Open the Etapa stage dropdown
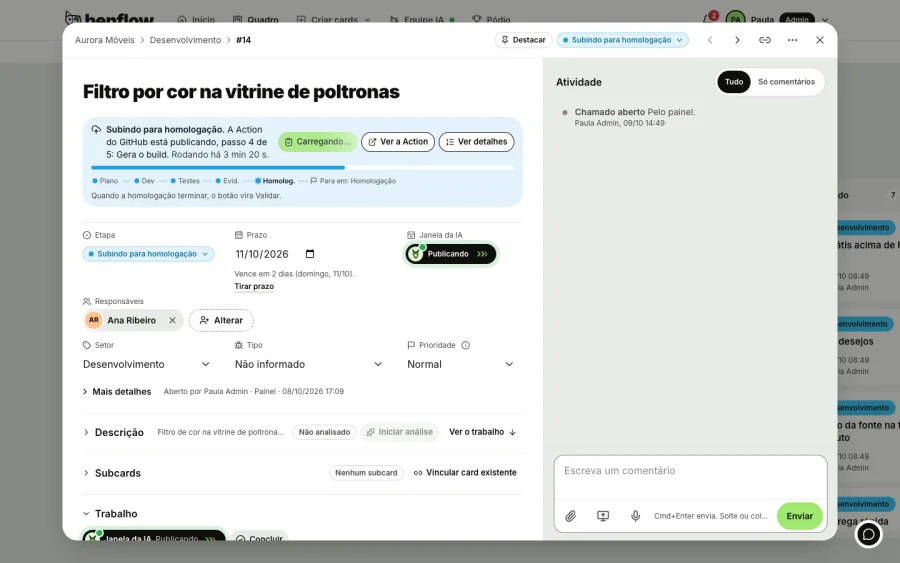Screen dimensions: 900x563 tap(149, 254)
